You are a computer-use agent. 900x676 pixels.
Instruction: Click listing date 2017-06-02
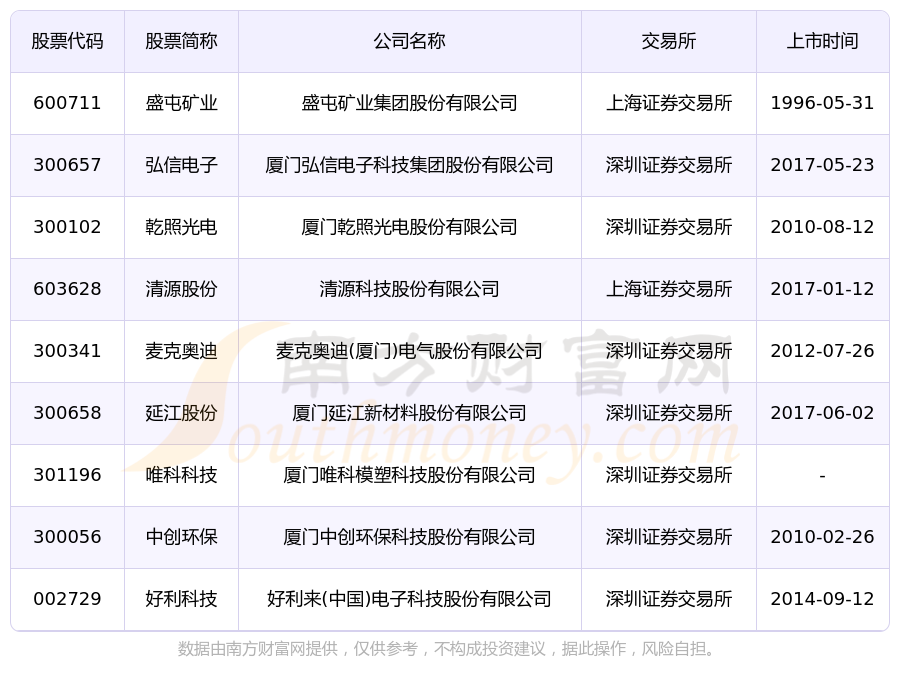[x=823, y=413]
